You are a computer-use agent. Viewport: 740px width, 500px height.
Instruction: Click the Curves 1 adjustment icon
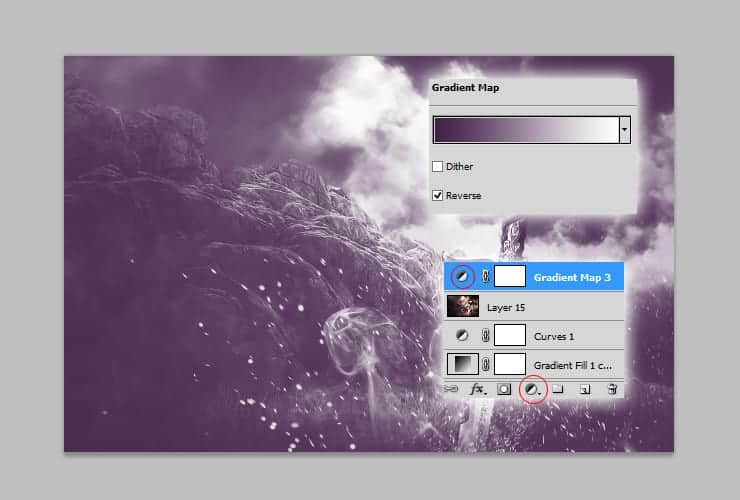coord(462,336)
